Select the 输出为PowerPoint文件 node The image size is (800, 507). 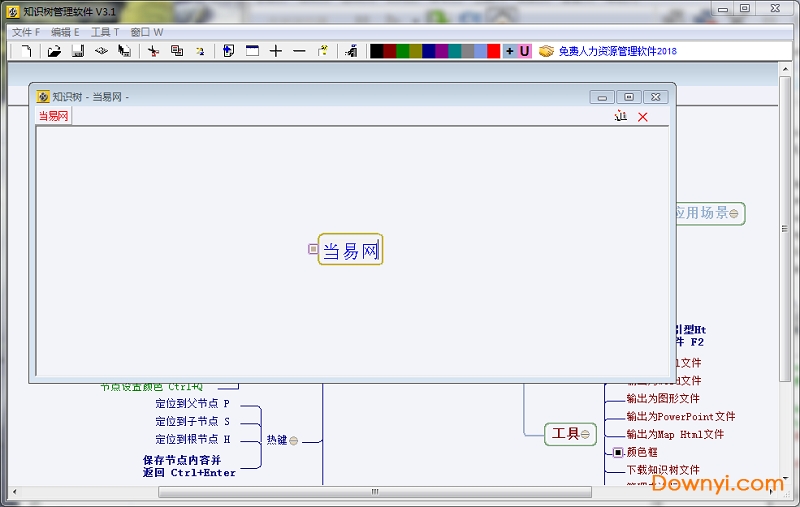click(681, 417)
